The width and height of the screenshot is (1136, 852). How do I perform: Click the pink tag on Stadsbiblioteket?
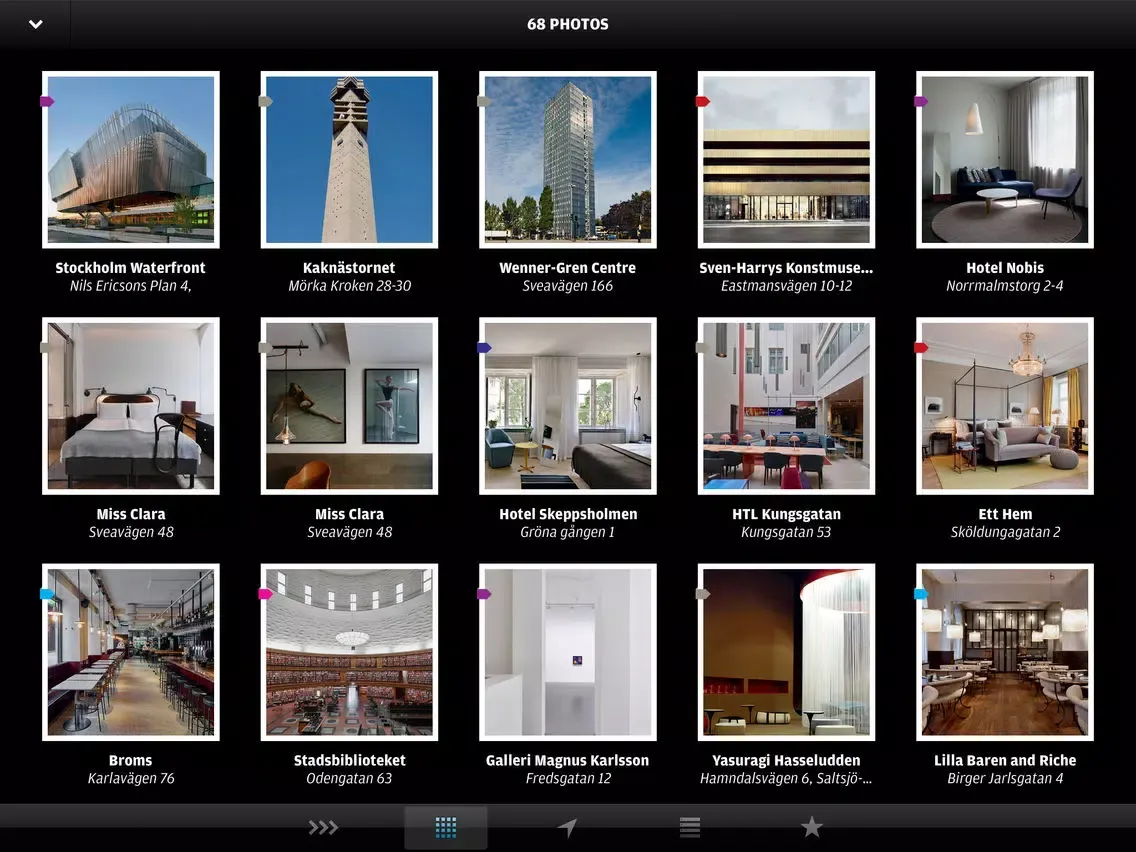266,594
